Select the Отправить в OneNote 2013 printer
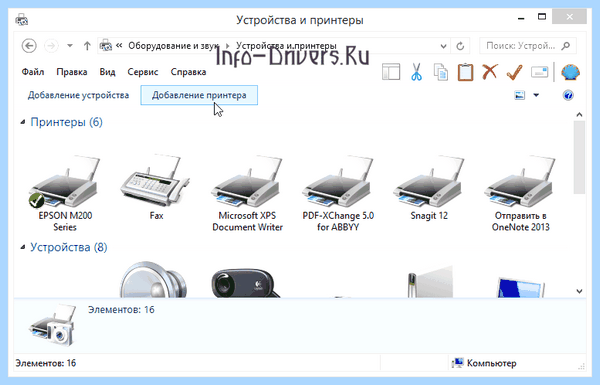 pyautogui.click(x=520, y=193)
